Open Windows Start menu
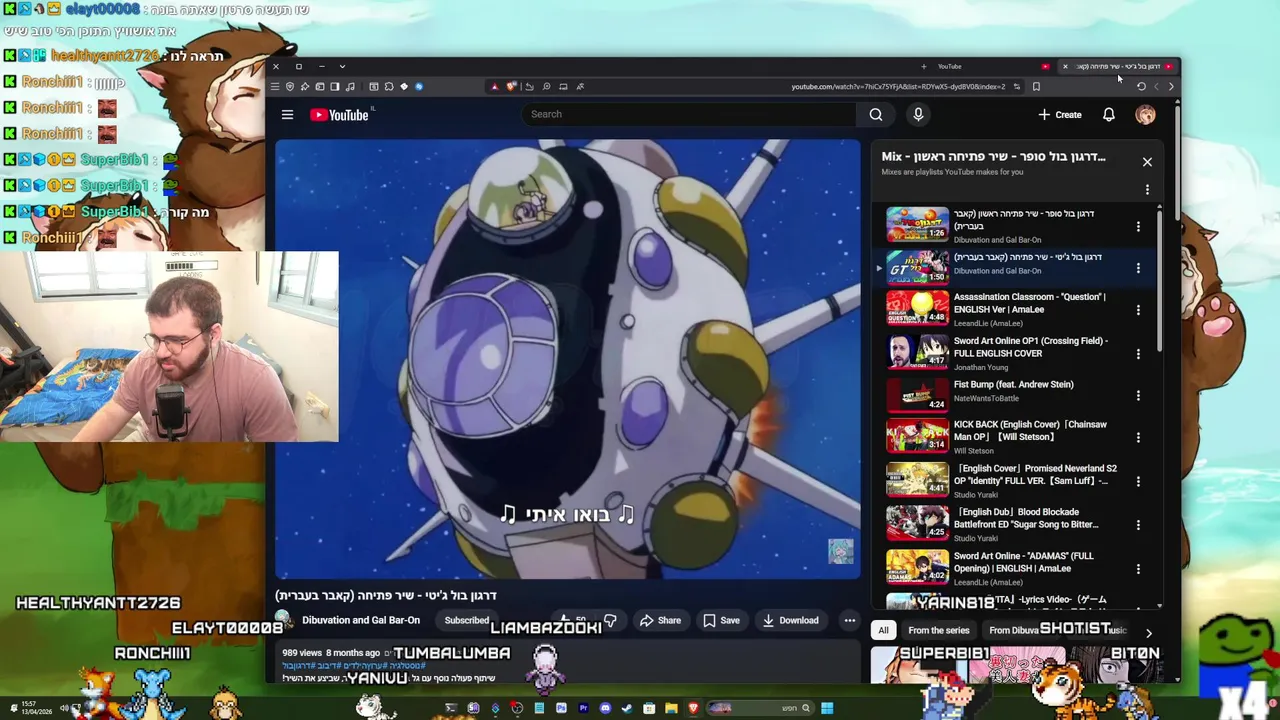1280x720 pixels. (x=827, y=708)
